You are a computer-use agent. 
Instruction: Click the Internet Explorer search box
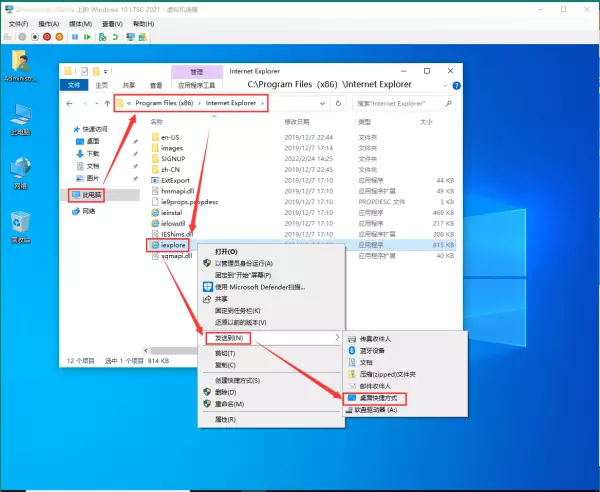pos(404,103)
